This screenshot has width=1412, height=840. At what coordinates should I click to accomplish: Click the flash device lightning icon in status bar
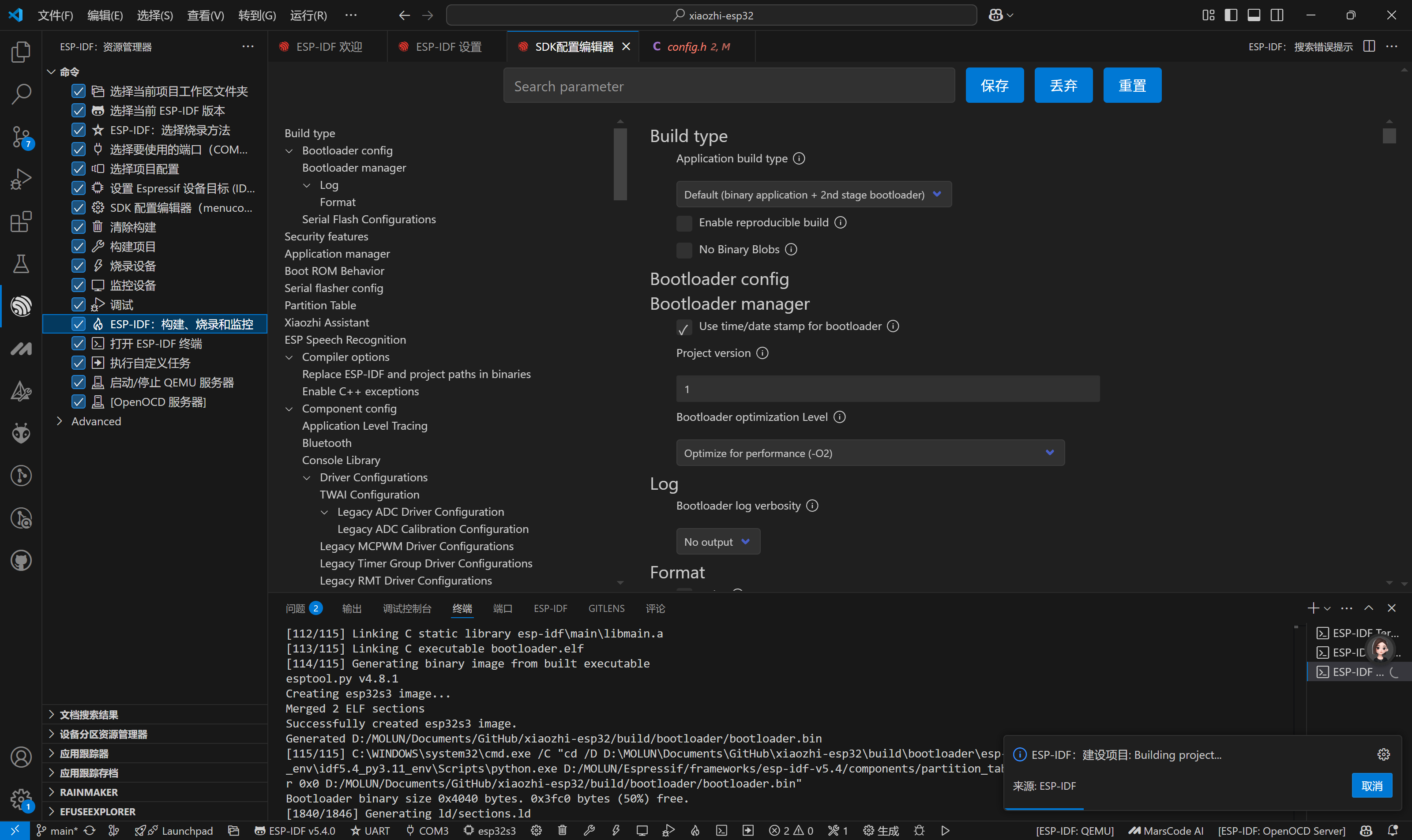click(x=616, y=830)
